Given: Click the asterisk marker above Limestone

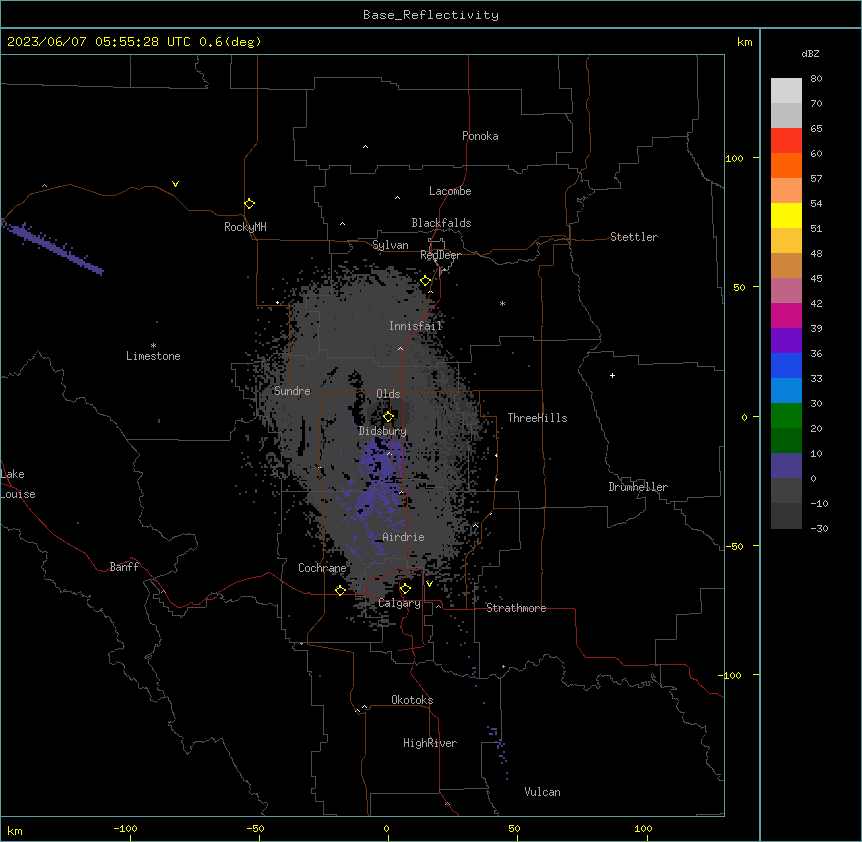Looking at the screenshot, I should point(153,345).
